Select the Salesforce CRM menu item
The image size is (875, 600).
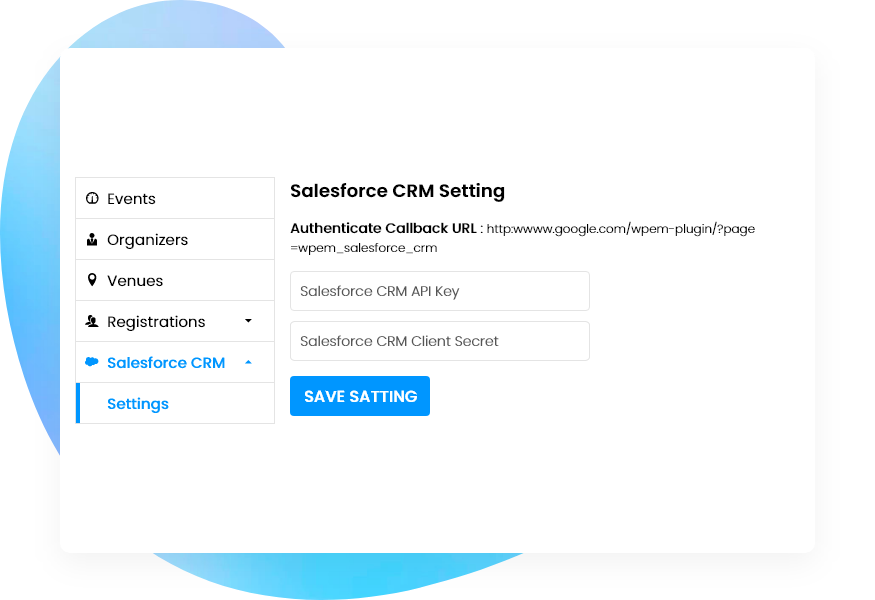click(175, 362)
